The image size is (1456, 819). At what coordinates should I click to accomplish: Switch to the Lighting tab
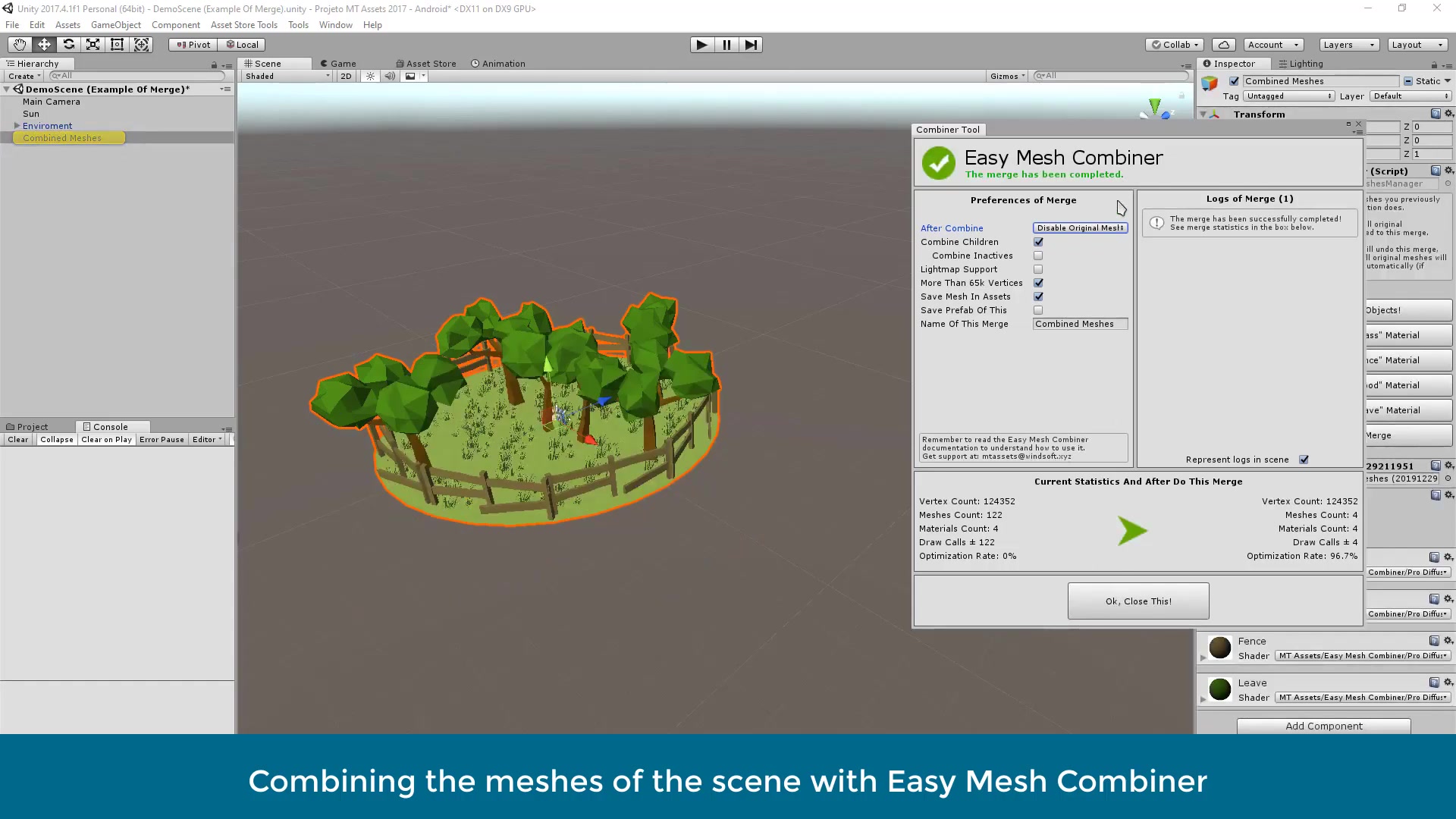click(1301, 64)
